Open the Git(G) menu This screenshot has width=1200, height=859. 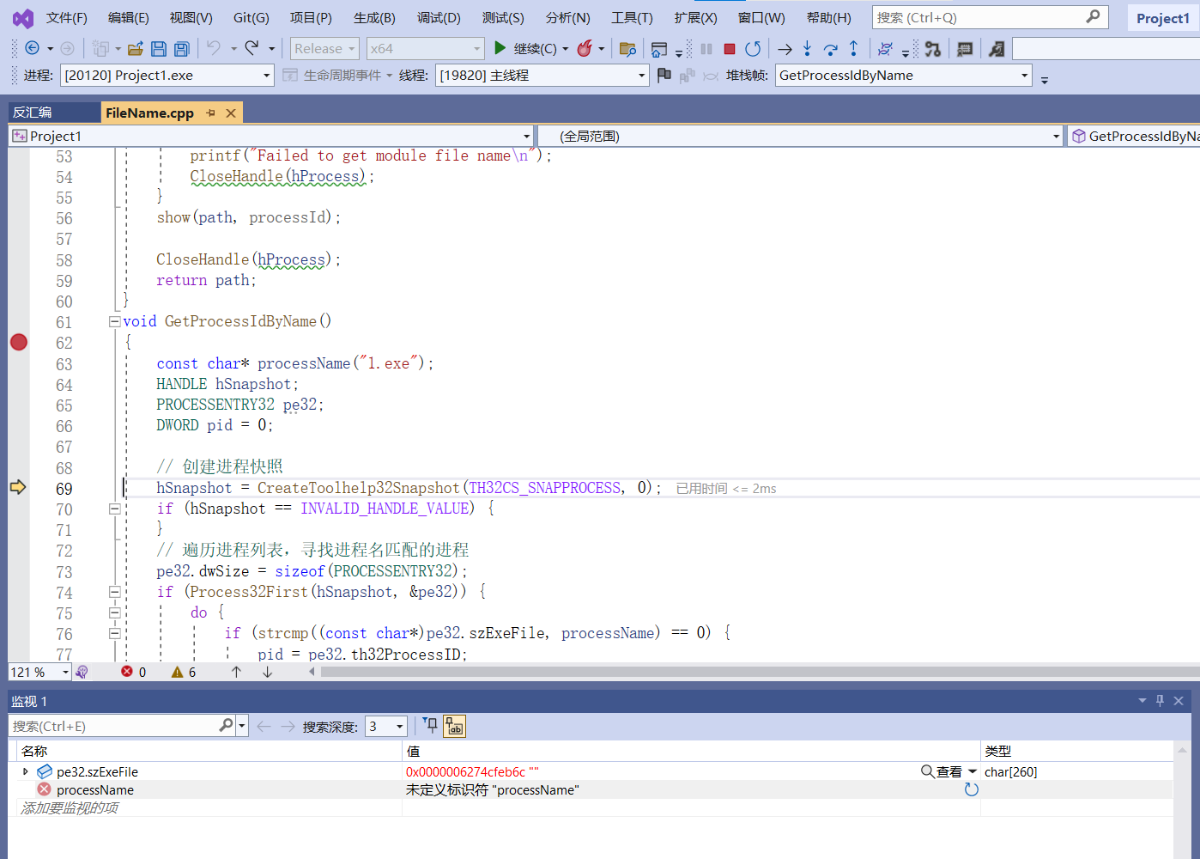pyautogui.click(x=251, y=18)
